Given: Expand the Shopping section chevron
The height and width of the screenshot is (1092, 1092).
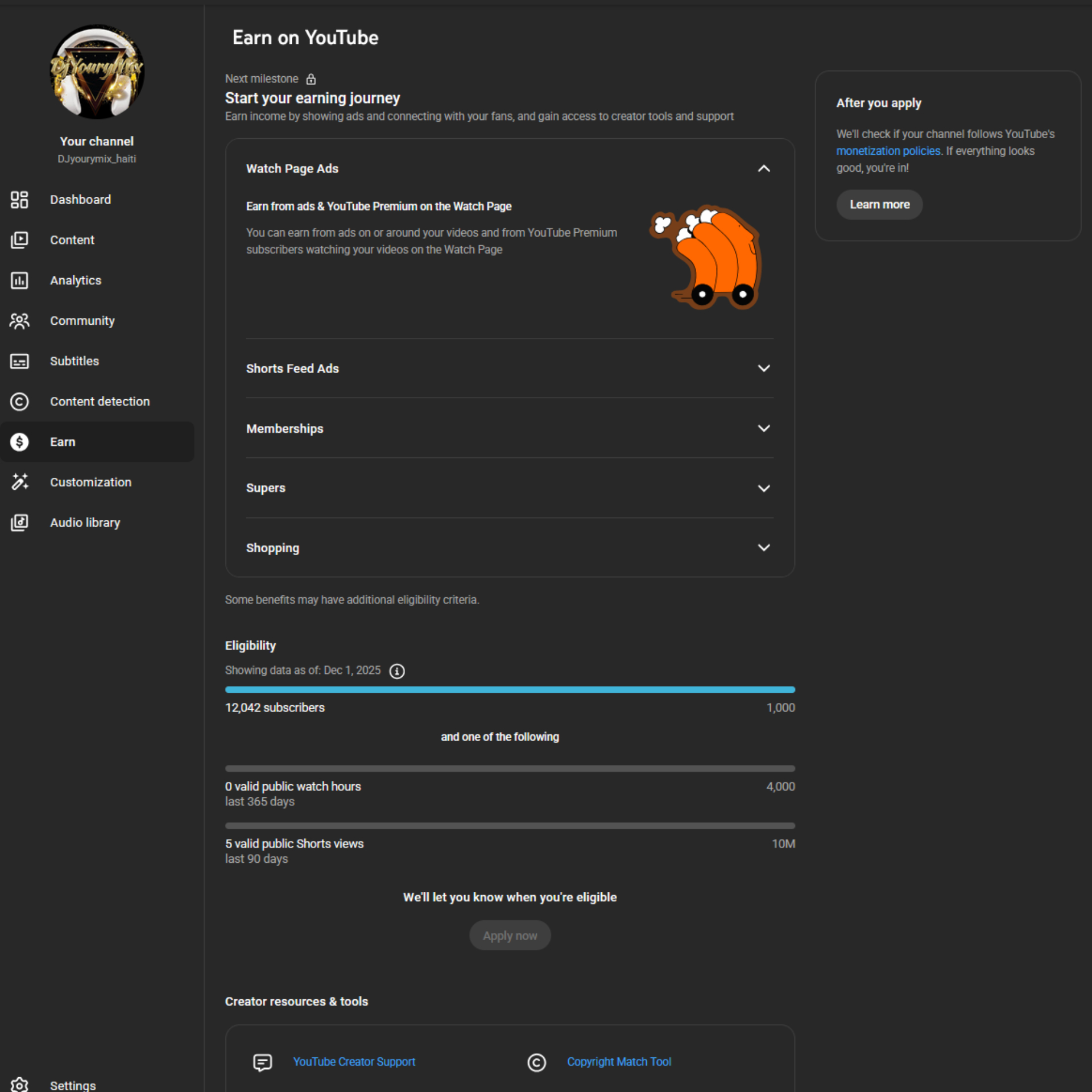Looking at the screenshot, I should [x=764, y=548].
